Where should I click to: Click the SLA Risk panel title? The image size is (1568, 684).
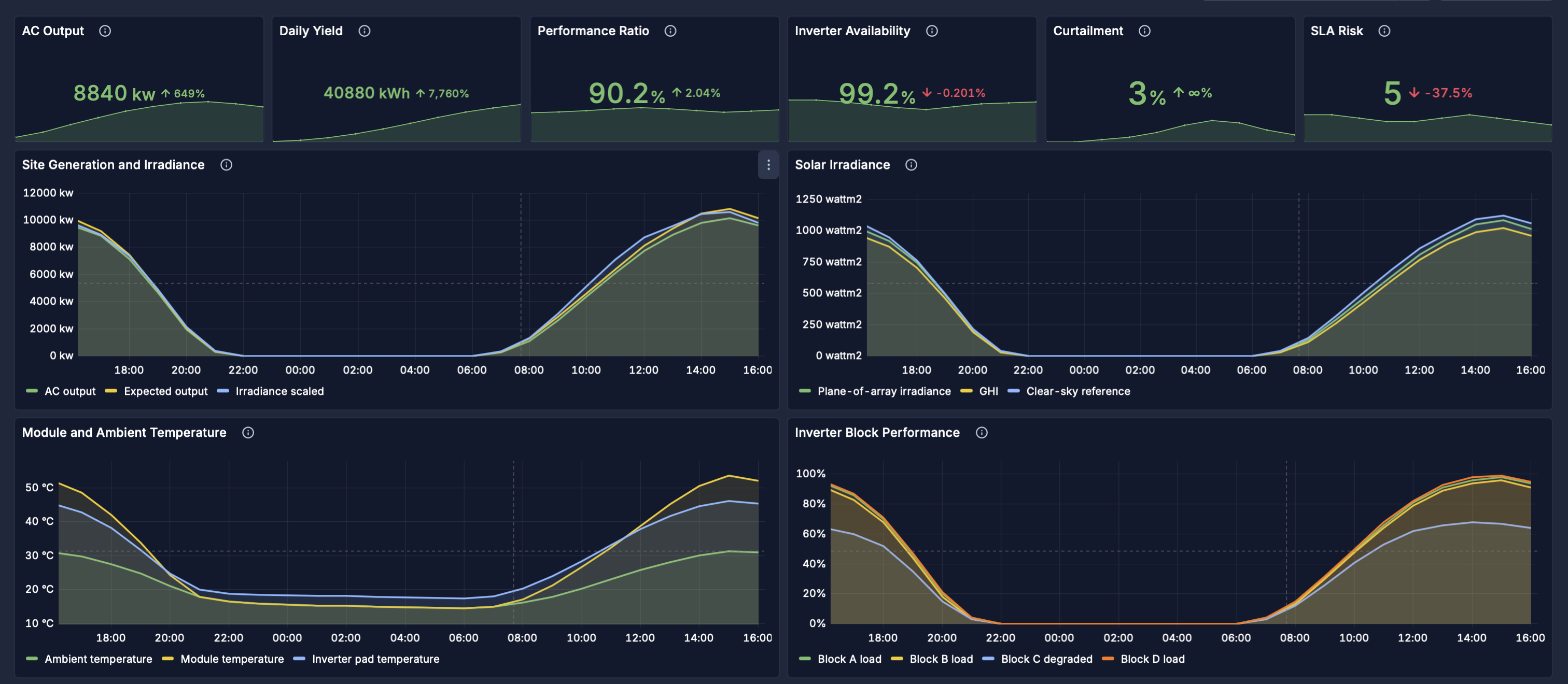coord(1337,31)
